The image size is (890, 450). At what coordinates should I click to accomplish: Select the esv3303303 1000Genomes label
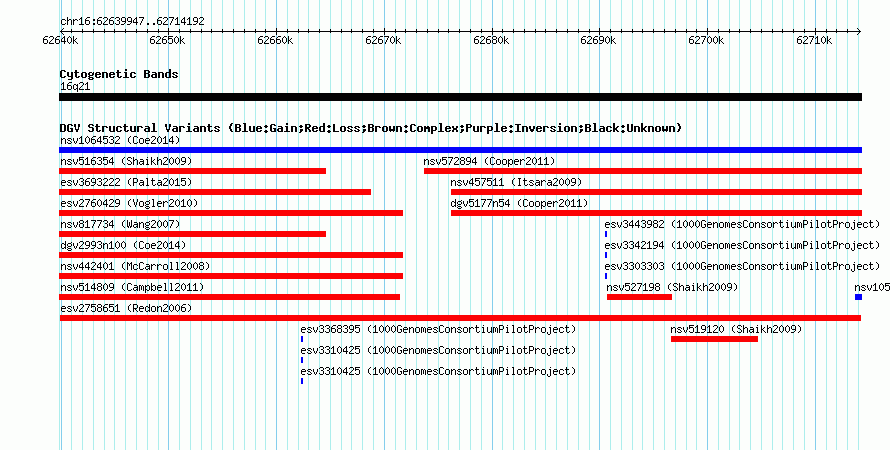click(742, 266)
